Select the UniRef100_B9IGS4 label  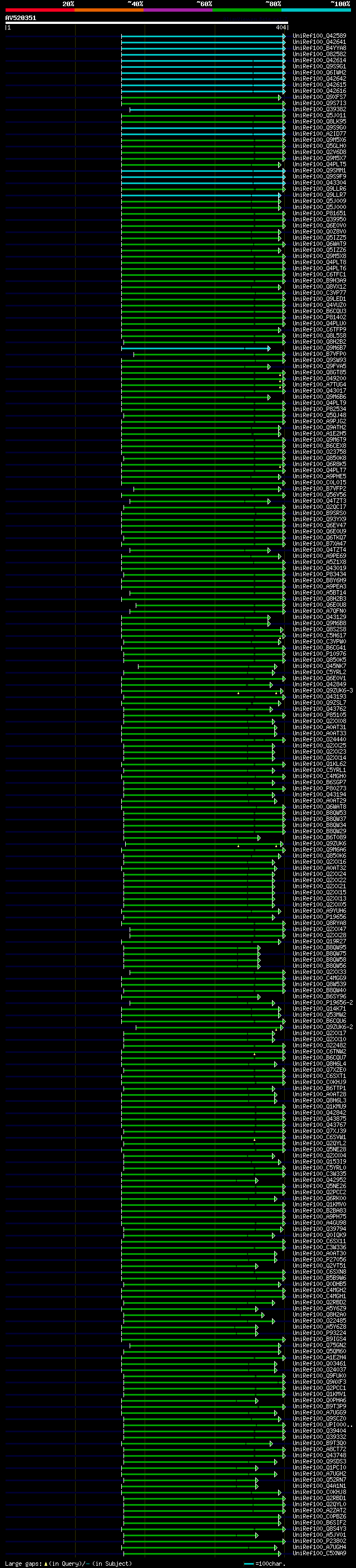point(319,1339)
